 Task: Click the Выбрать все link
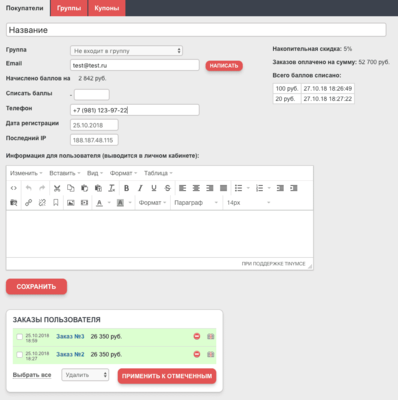click(32, 375)
